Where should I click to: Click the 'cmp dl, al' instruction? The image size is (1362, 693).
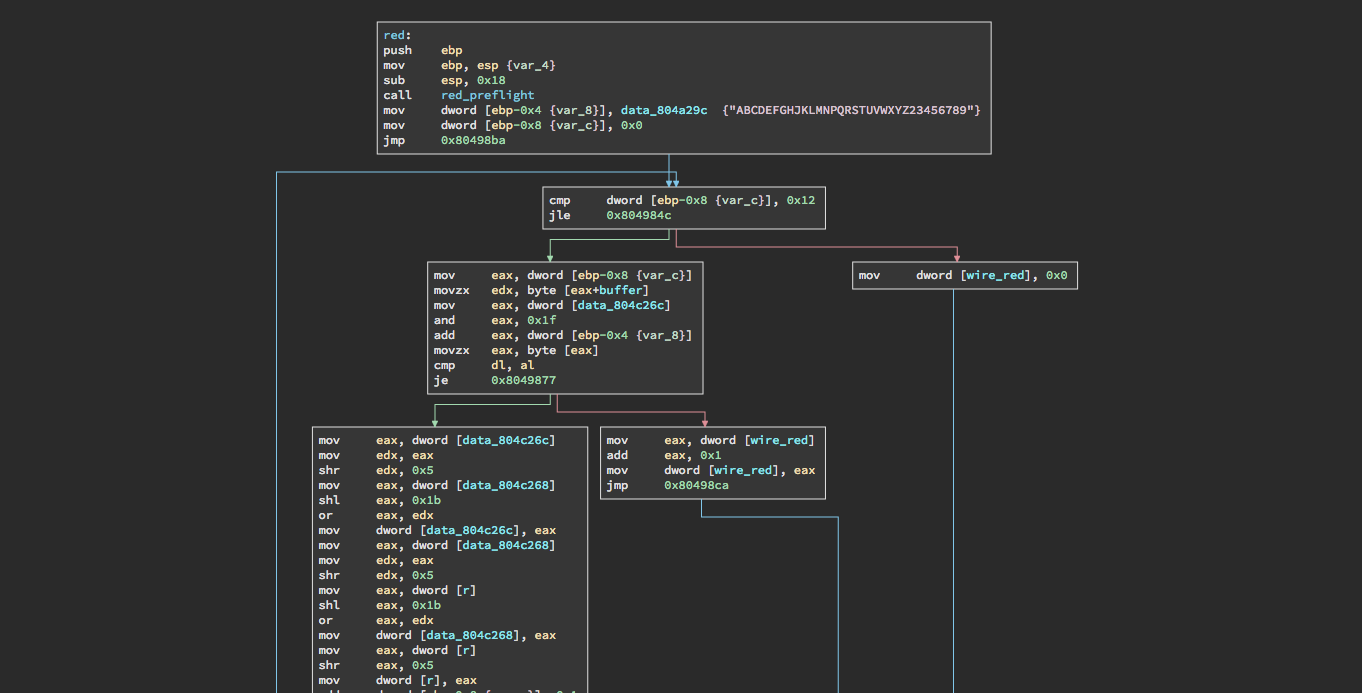pyautogui.click(x=484, y=365)
